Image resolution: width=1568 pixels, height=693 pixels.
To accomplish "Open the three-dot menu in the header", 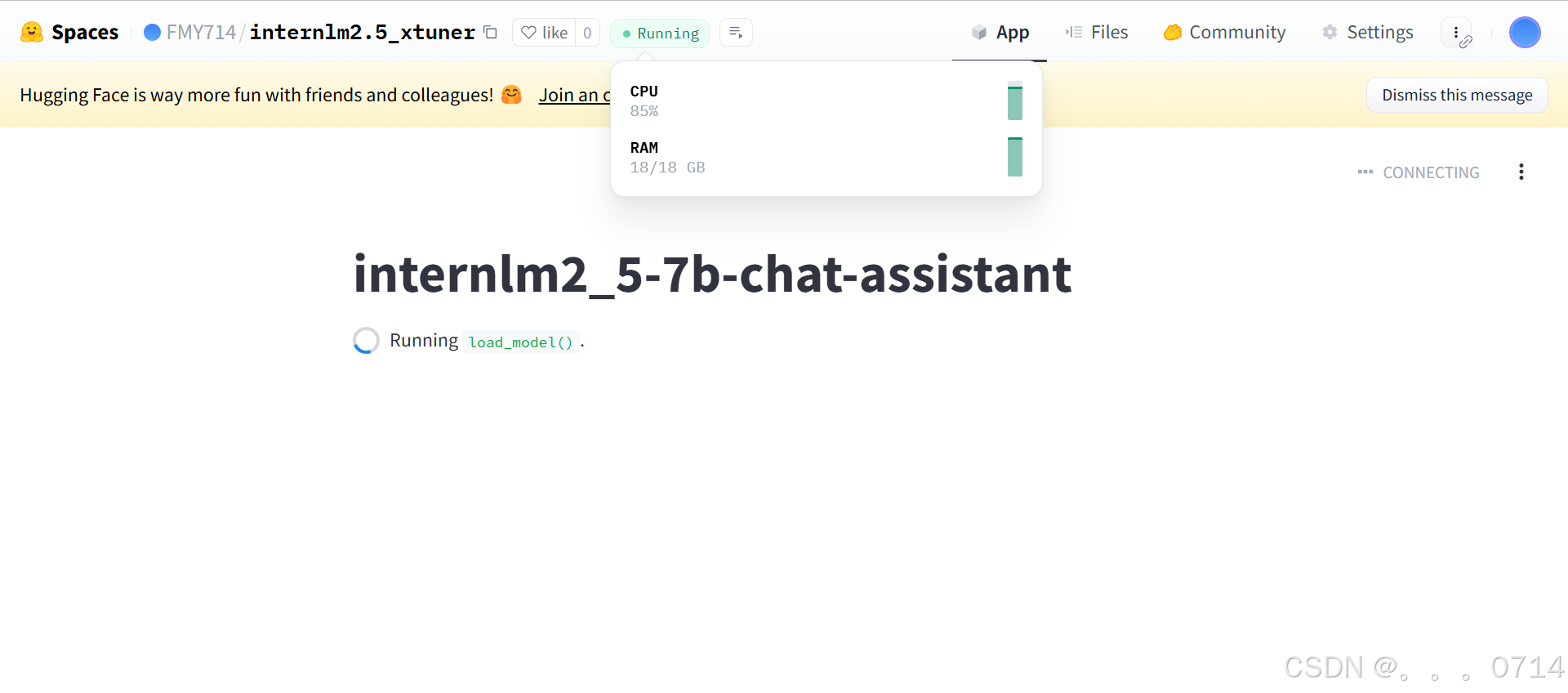I will pyautogui.click(x=1456, y=33).
